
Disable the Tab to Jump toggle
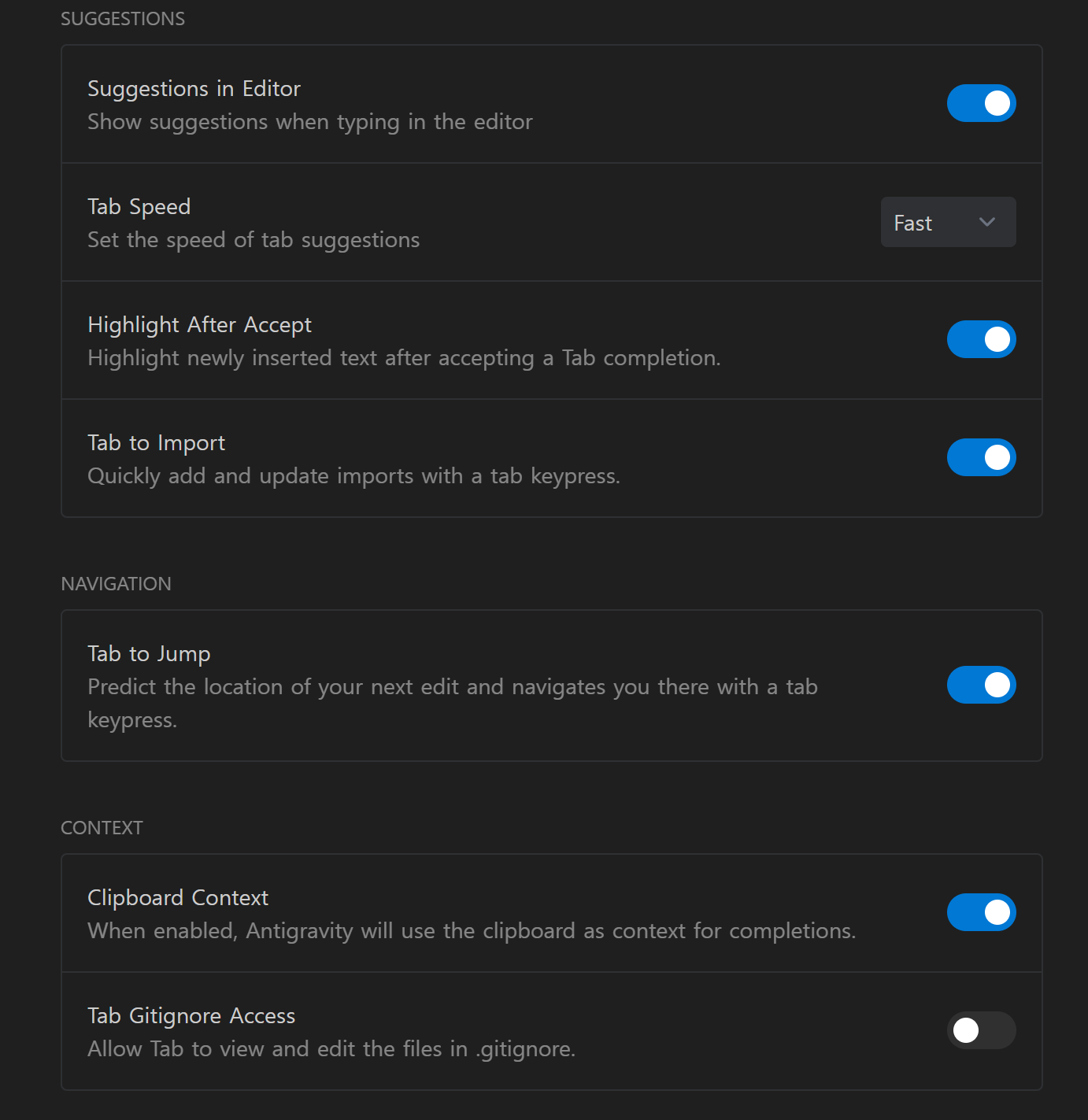[981, 685]
